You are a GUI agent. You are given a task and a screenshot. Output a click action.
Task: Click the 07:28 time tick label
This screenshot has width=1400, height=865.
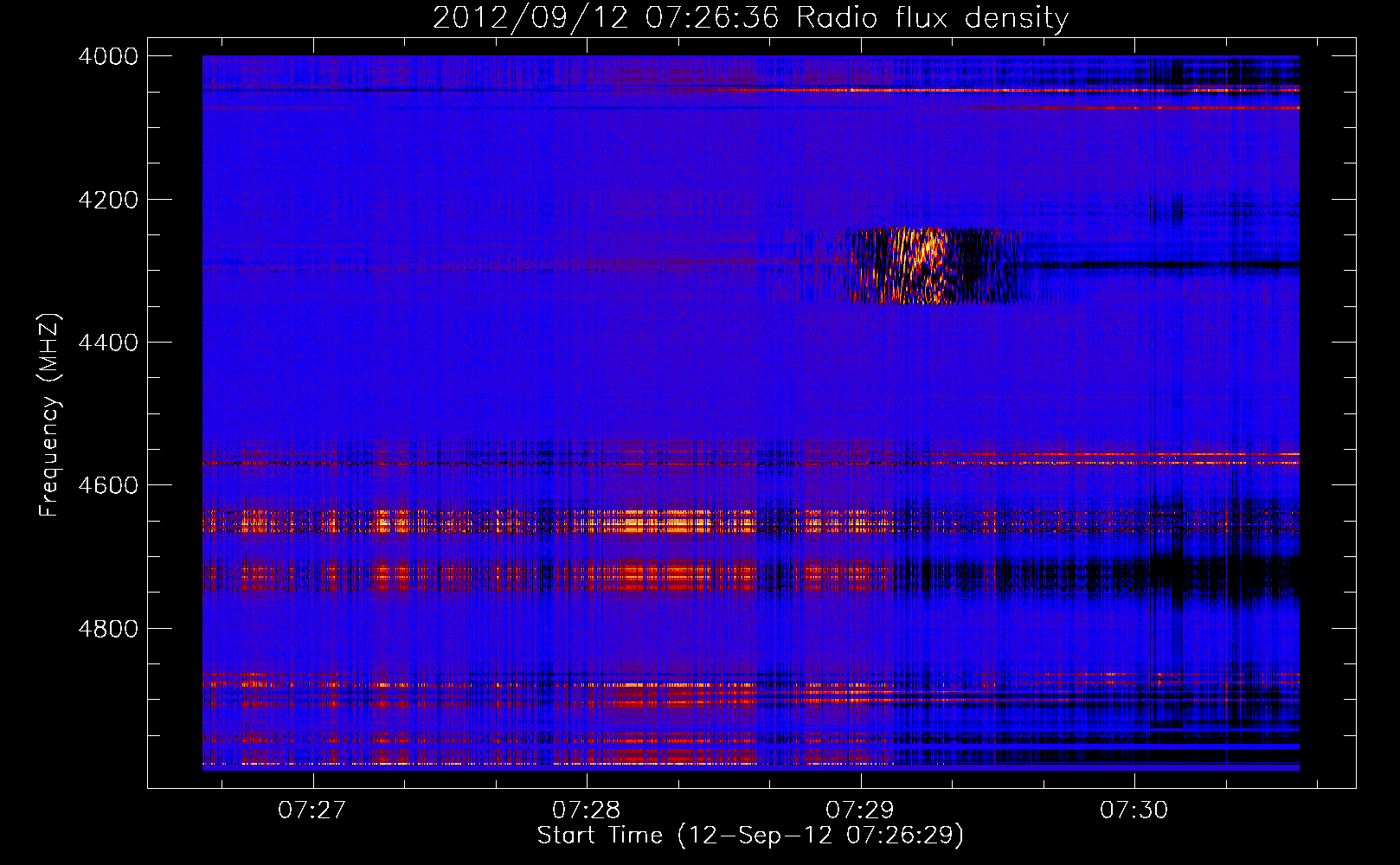[586, 810]
